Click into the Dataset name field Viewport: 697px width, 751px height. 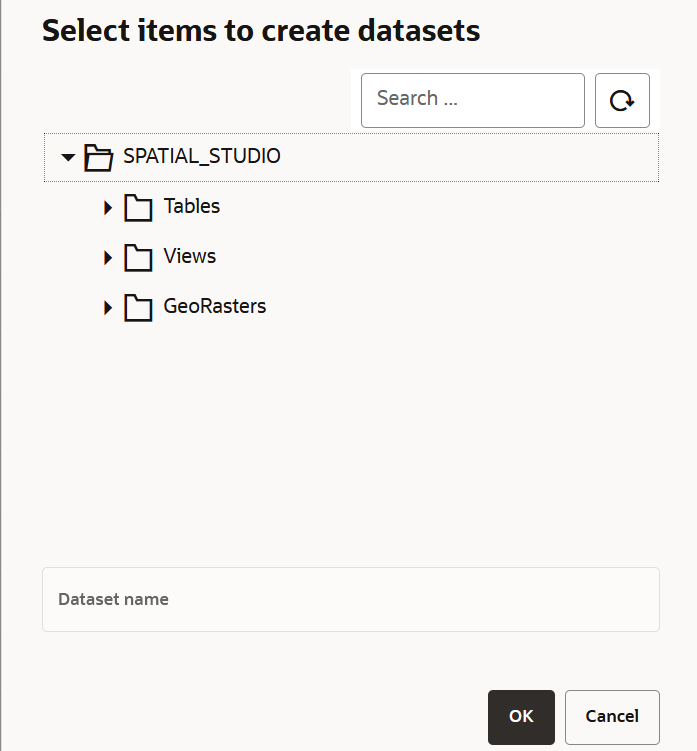click(350, 600)
